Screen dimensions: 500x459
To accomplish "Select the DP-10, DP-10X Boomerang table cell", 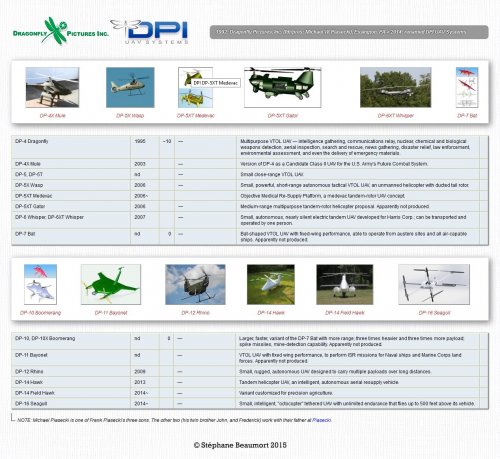I will [x=71, y=341].
